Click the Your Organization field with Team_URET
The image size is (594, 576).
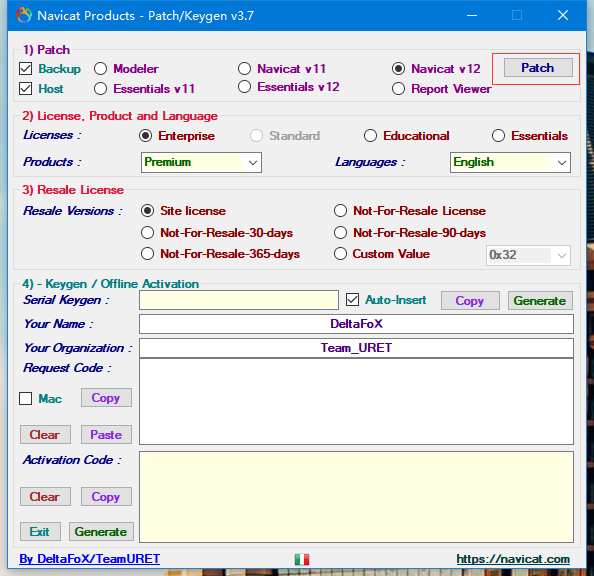pos(356,348)
